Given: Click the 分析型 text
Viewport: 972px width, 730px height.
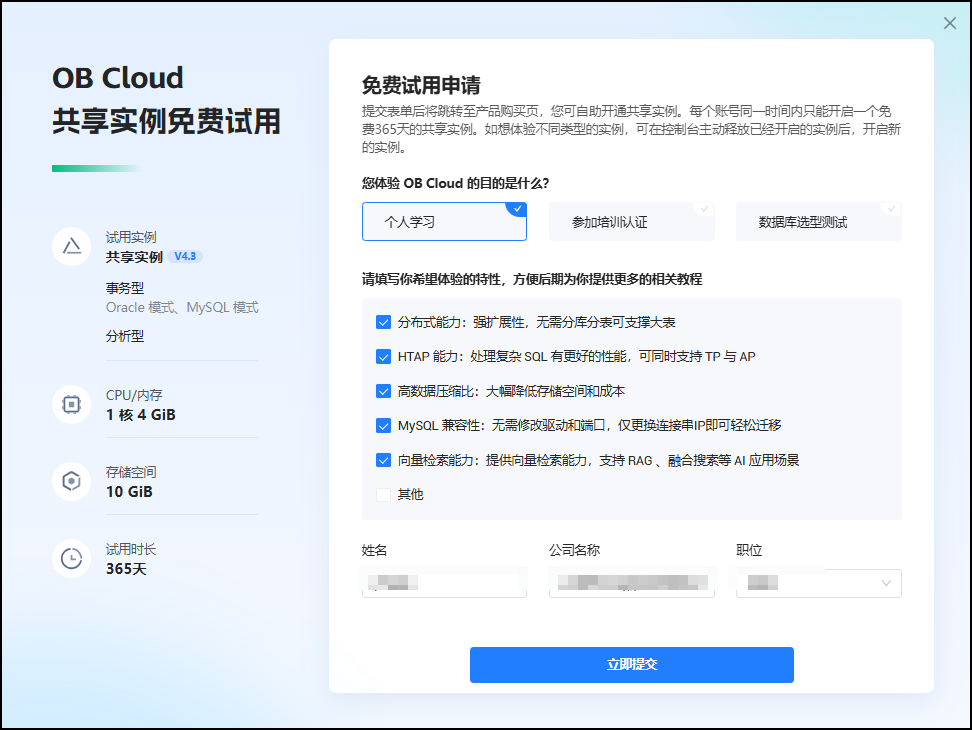Looking at the screenshot, I should tap(125, 336).
